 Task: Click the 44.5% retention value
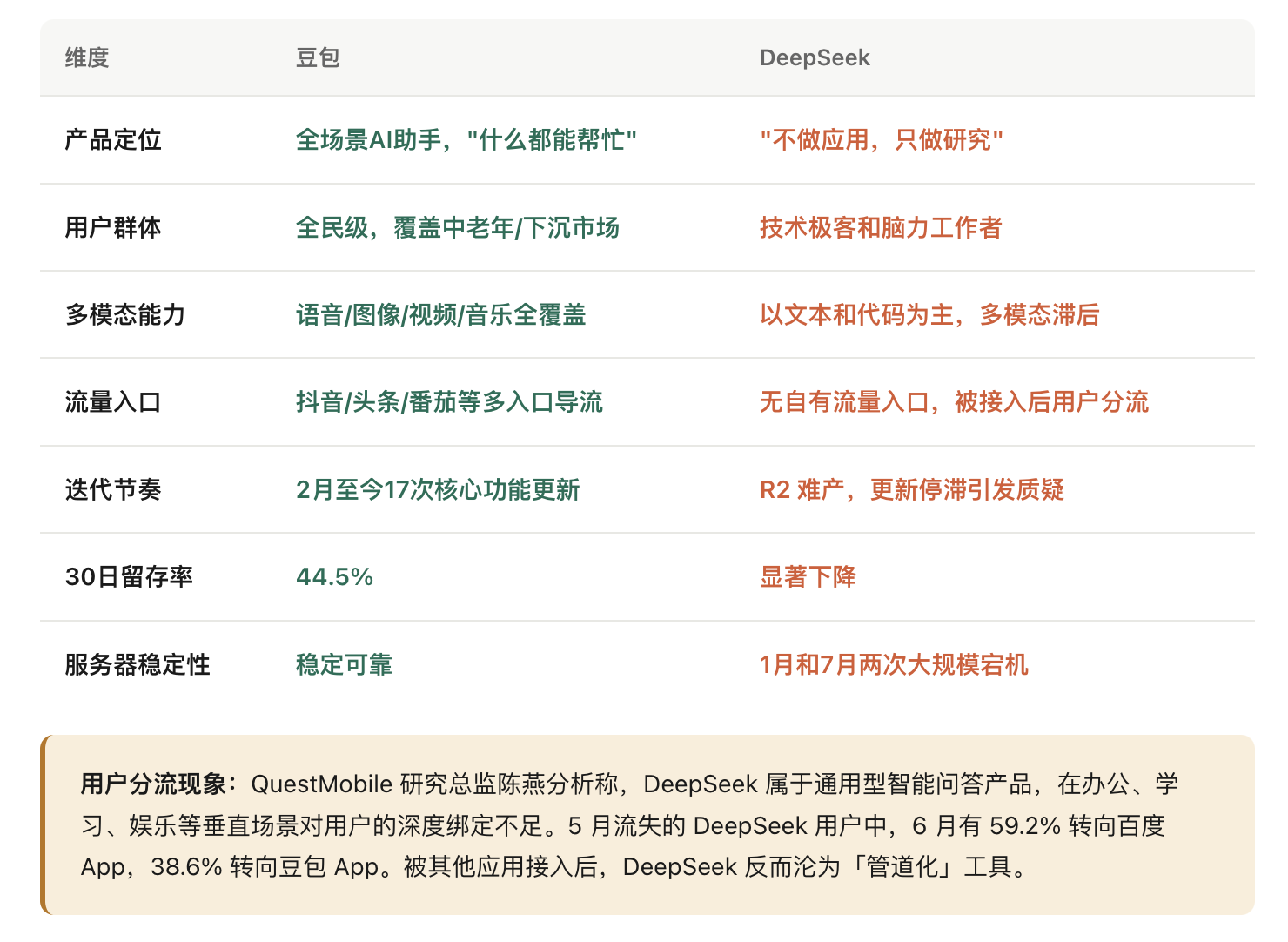[x=334, y=576]
